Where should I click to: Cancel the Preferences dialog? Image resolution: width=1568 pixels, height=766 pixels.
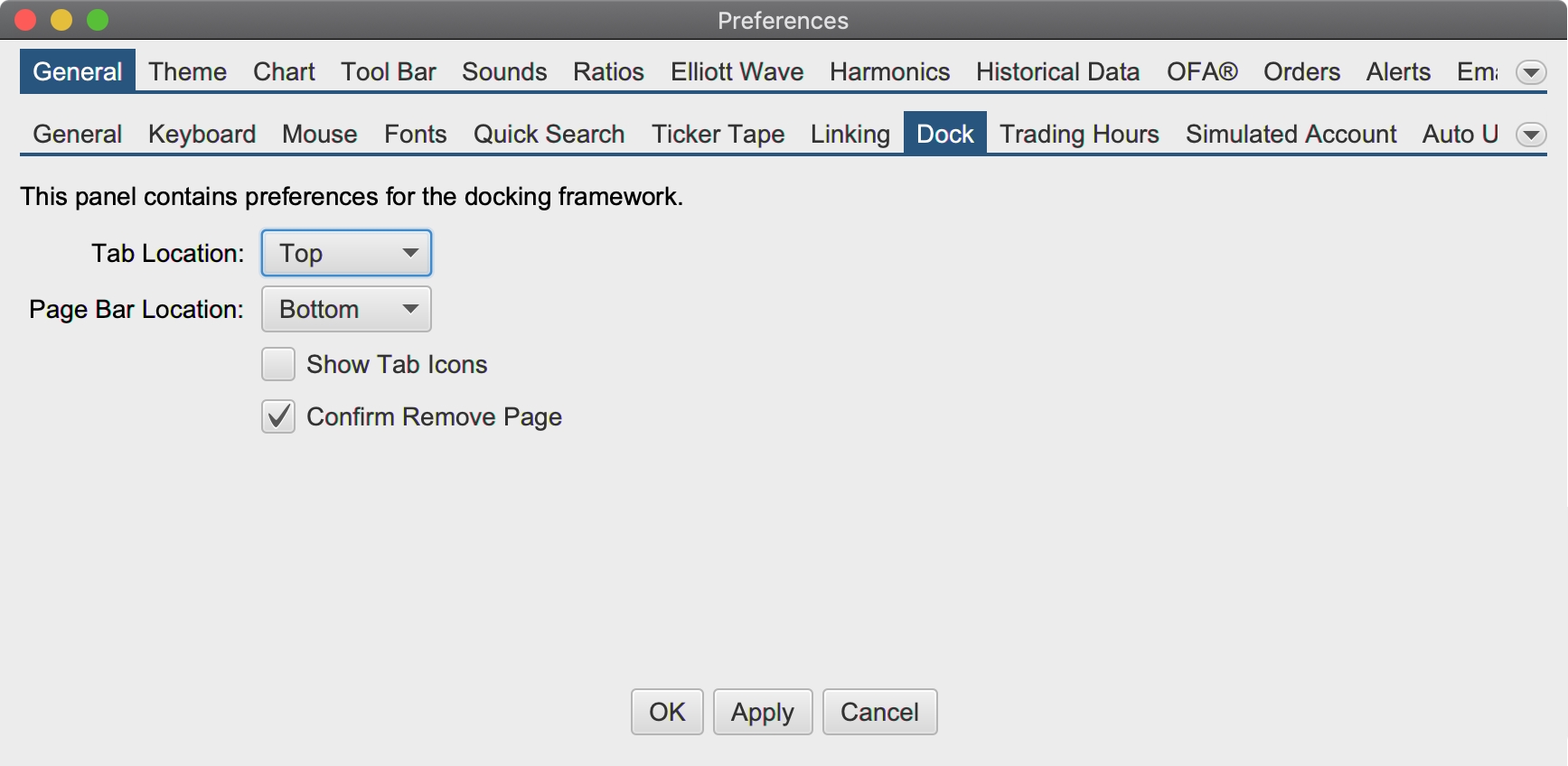879,712
